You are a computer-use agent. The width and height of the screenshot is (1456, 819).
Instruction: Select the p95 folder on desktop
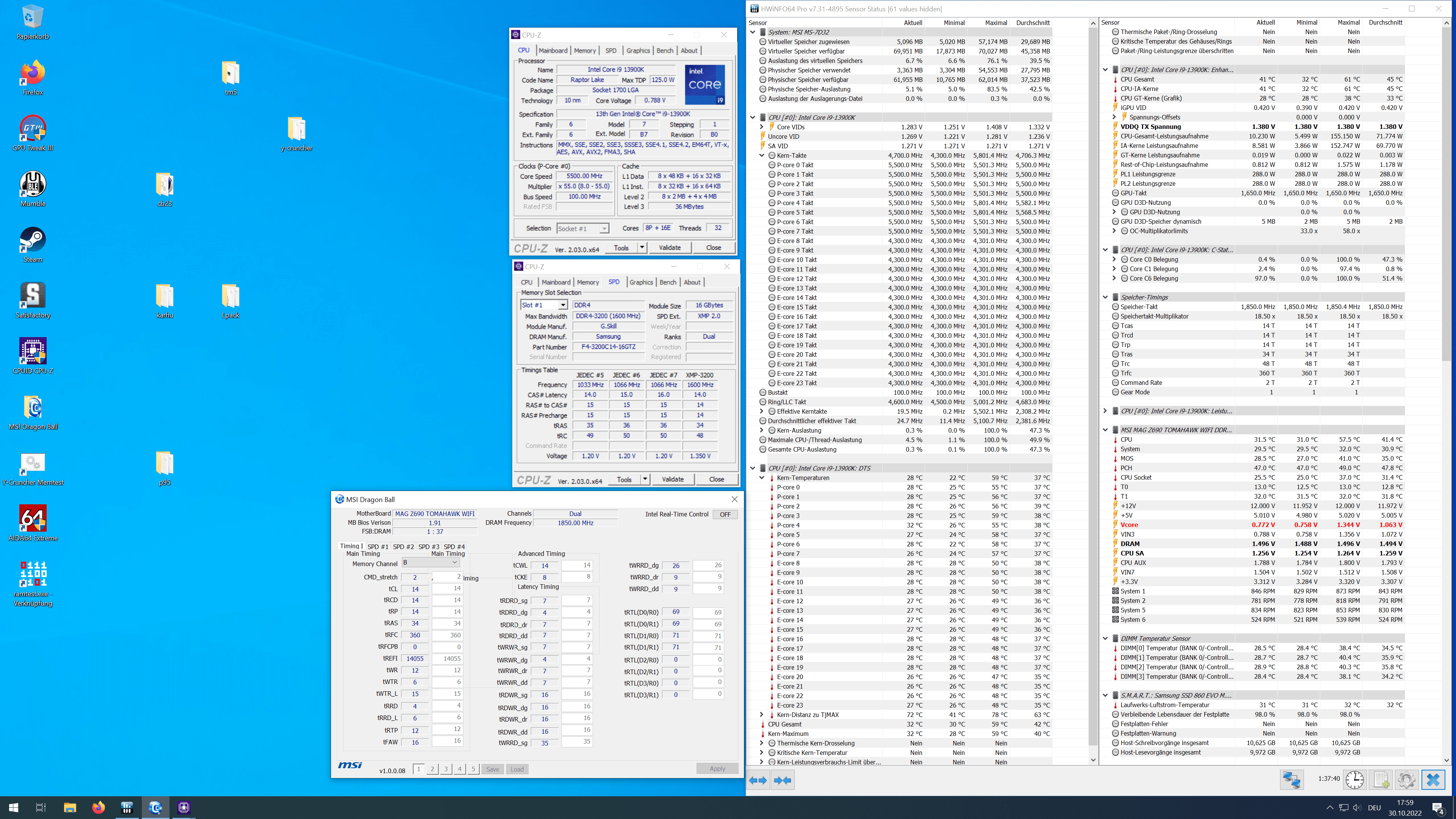click(165, 469)
